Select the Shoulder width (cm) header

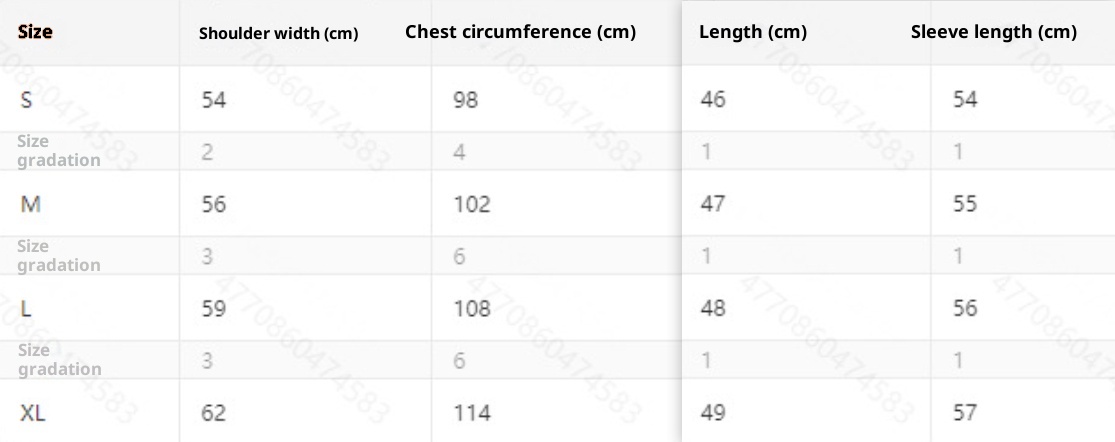tap(278, 33)
